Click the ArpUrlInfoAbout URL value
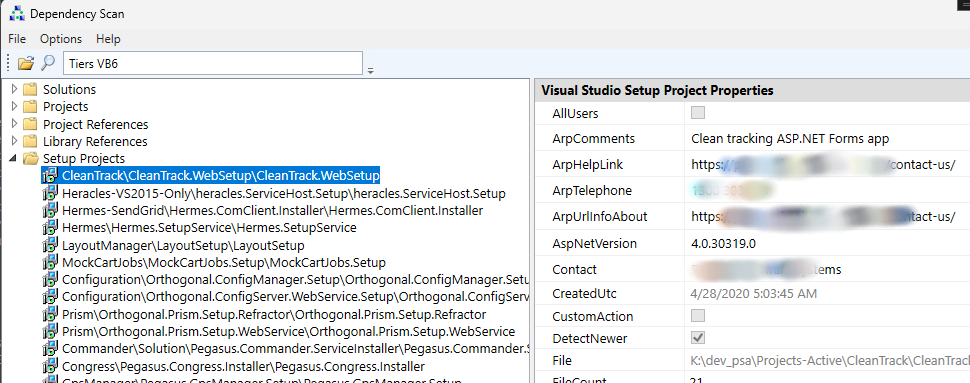Image resolution: width=970 pixels, height=383 pixels. (823, 217)
